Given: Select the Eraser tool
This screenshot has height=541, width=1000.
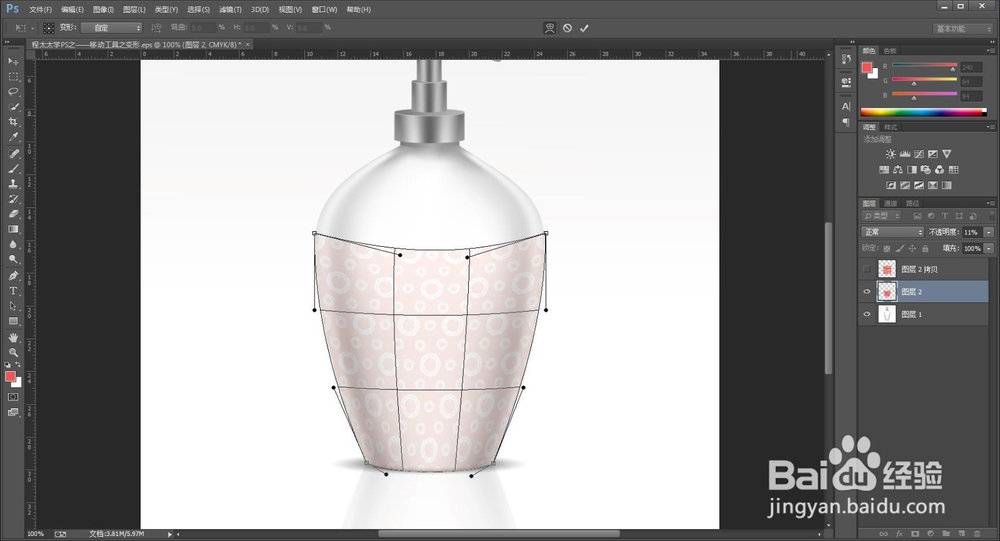Looking at the screenshot, I should coord(13,214).
